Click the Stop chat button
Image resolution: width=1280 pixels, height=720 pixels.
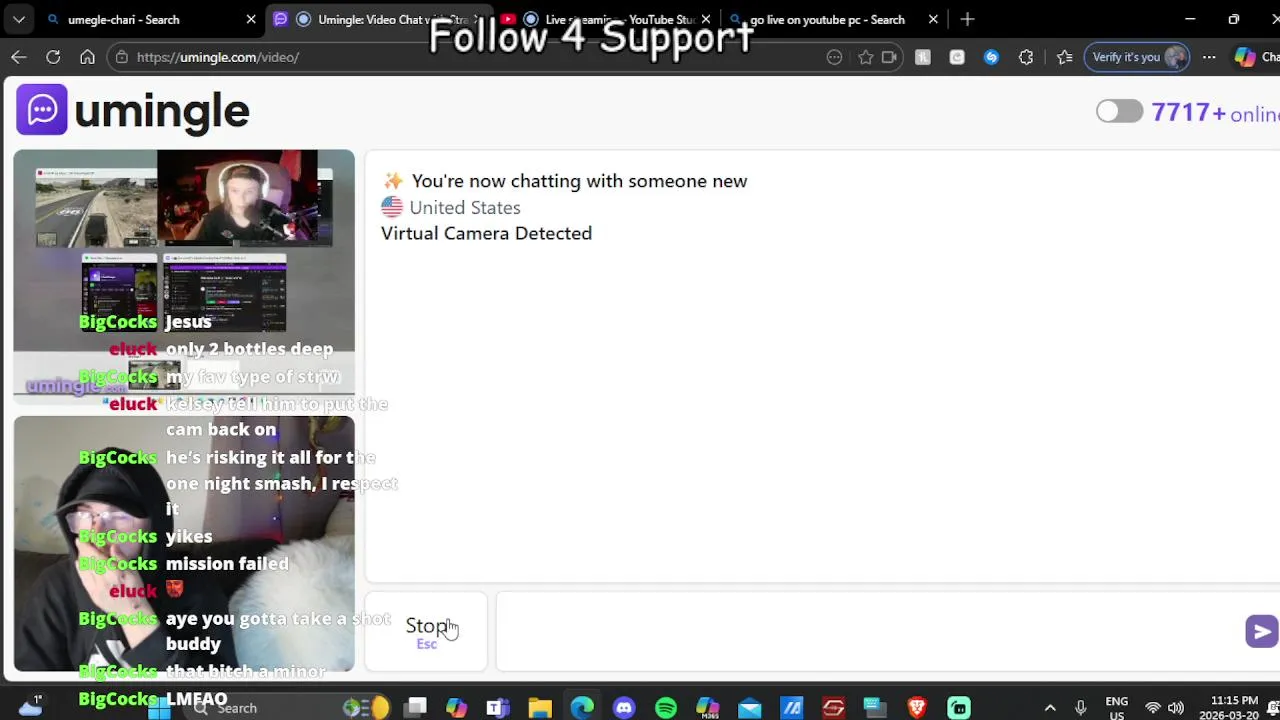426,631
